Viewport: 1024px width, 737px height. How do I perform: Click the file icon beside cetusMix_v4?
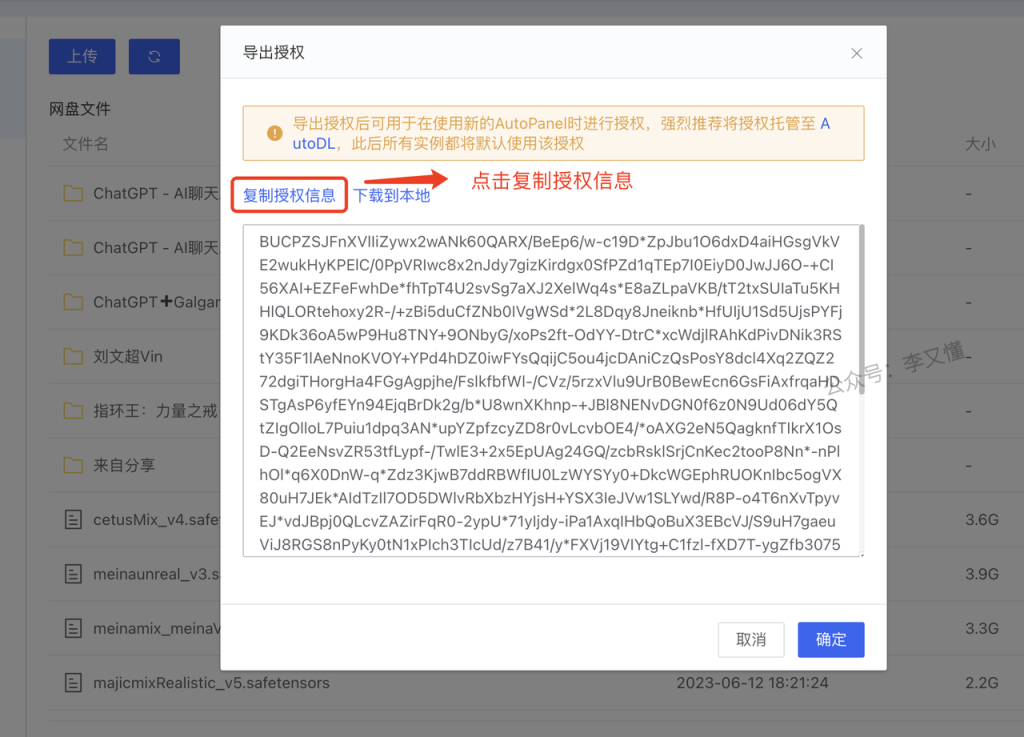[x=72, y=519]
